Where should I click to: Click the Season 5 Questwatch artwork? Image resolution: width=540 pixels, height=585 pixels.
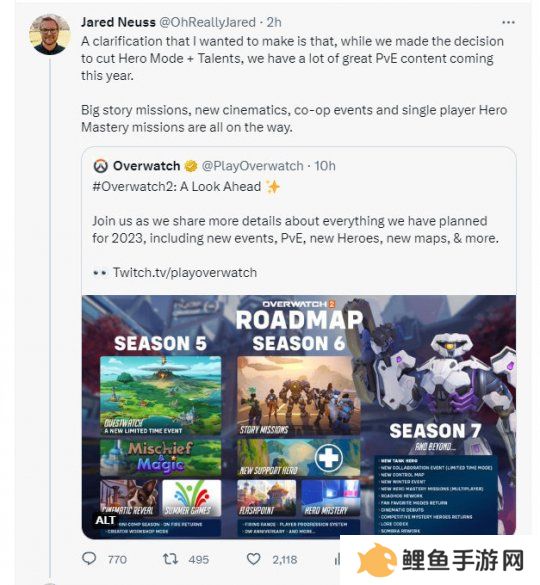pos(160,395)
